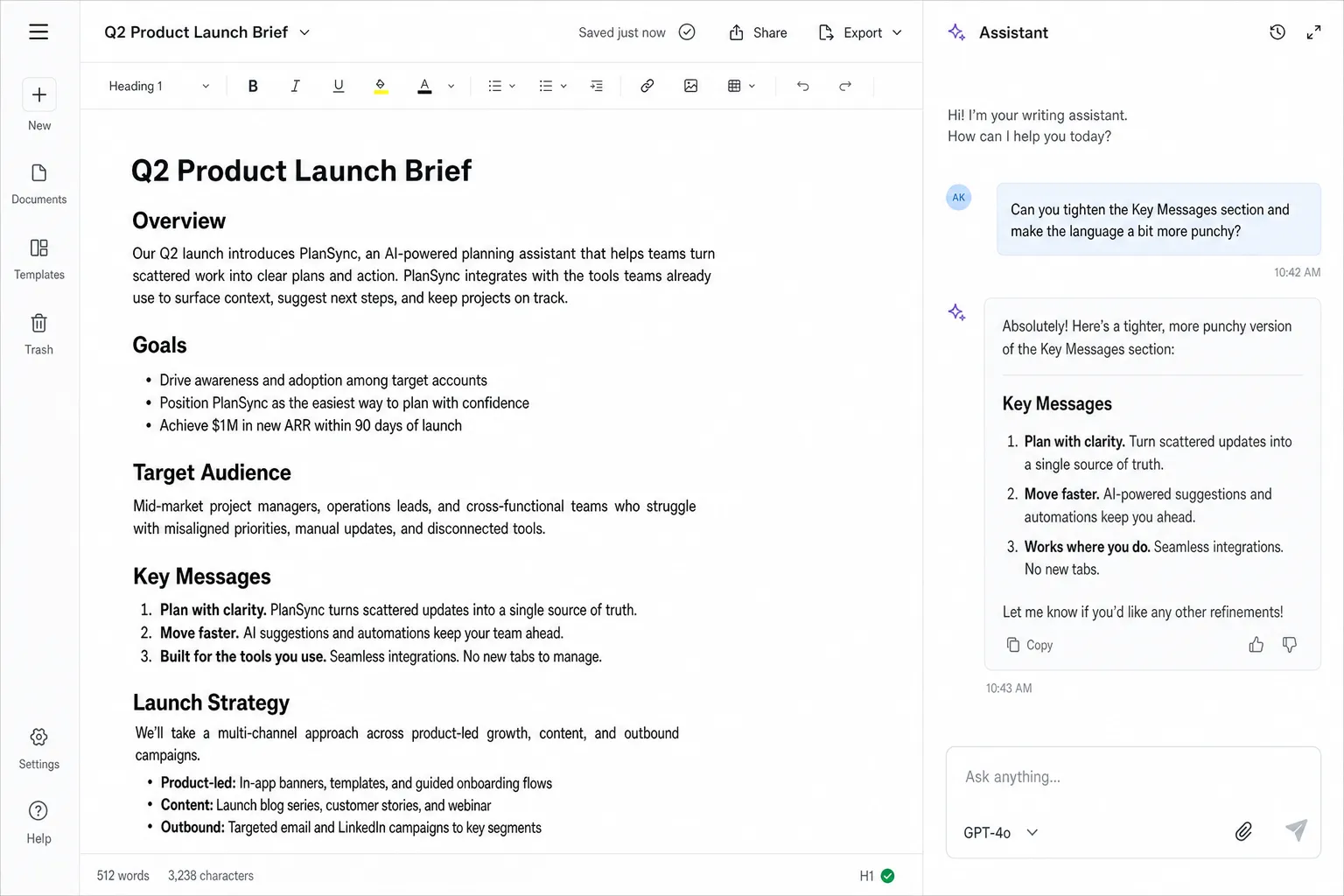1344x896 pixels.
Task: View assistant chat history
Action: pos(1277,32)
